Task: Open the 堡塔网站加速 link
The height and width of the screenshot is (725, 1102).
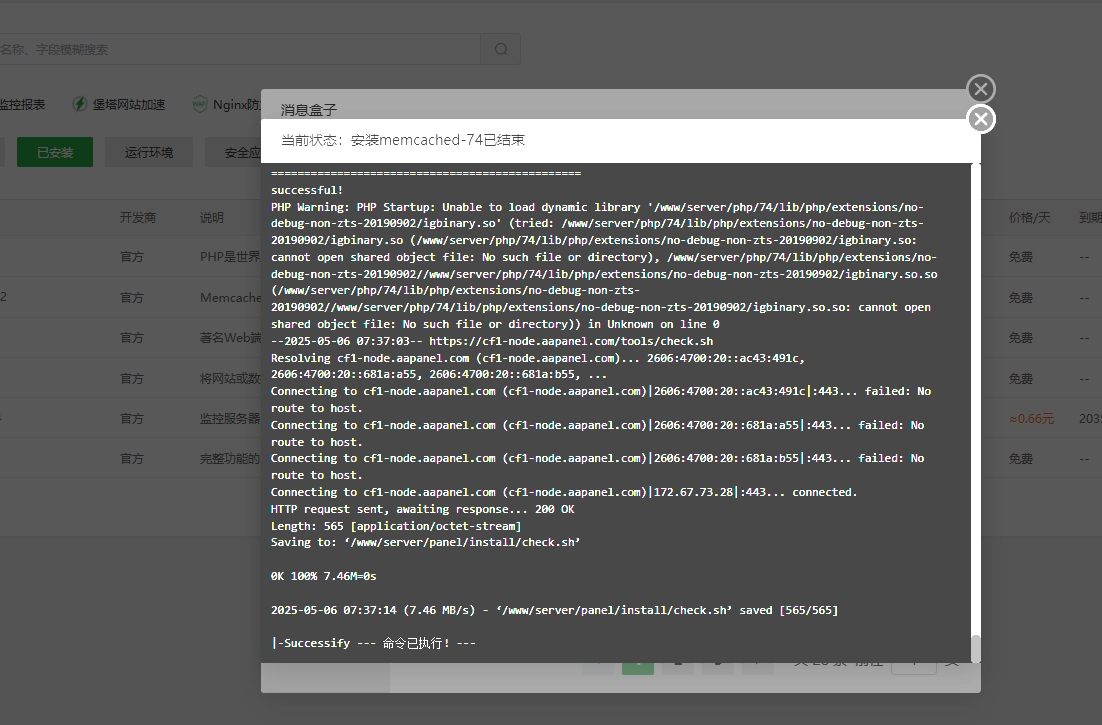Action: pyautogui.click(x=129, y=105)
